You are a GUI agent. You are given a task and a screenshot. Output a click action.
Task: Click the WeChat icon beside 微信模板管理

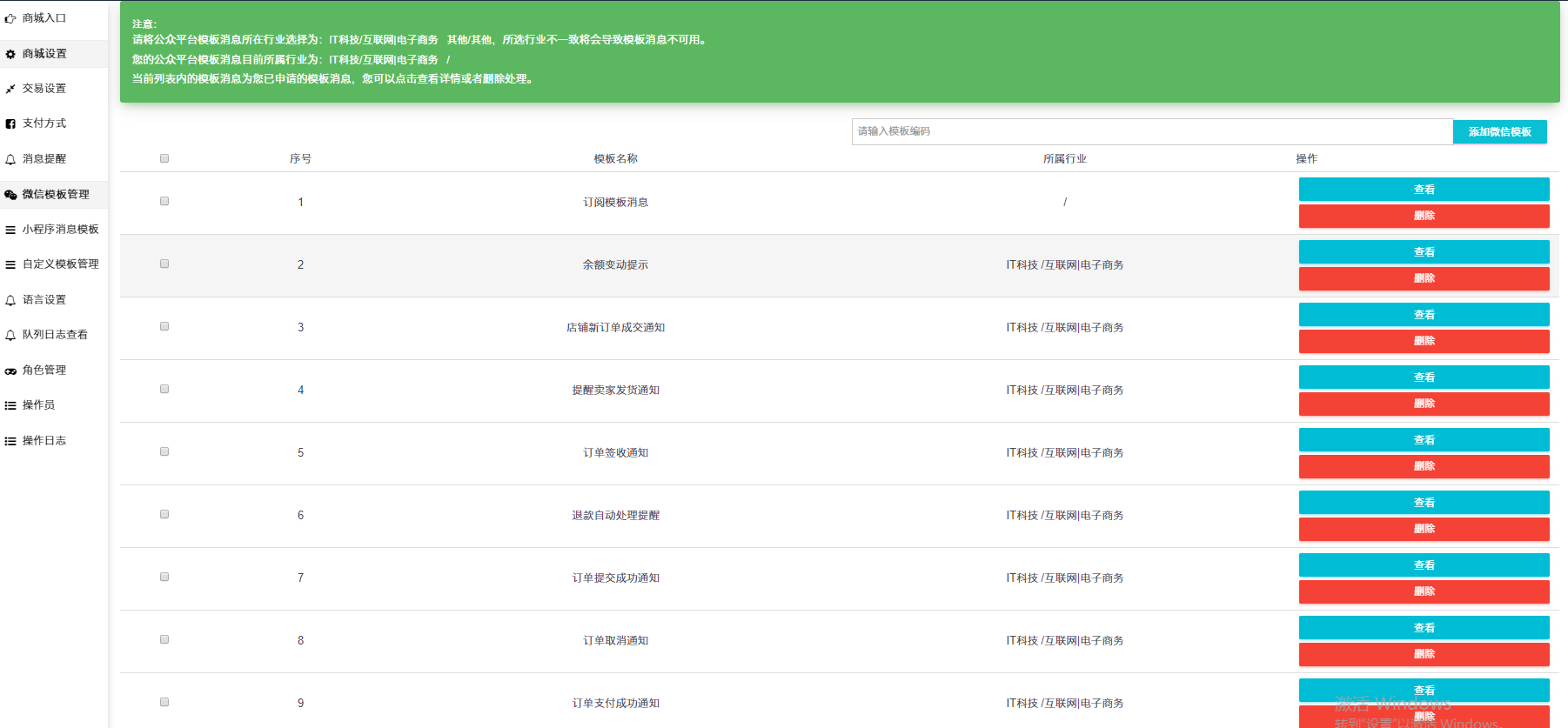click(10, 195)
